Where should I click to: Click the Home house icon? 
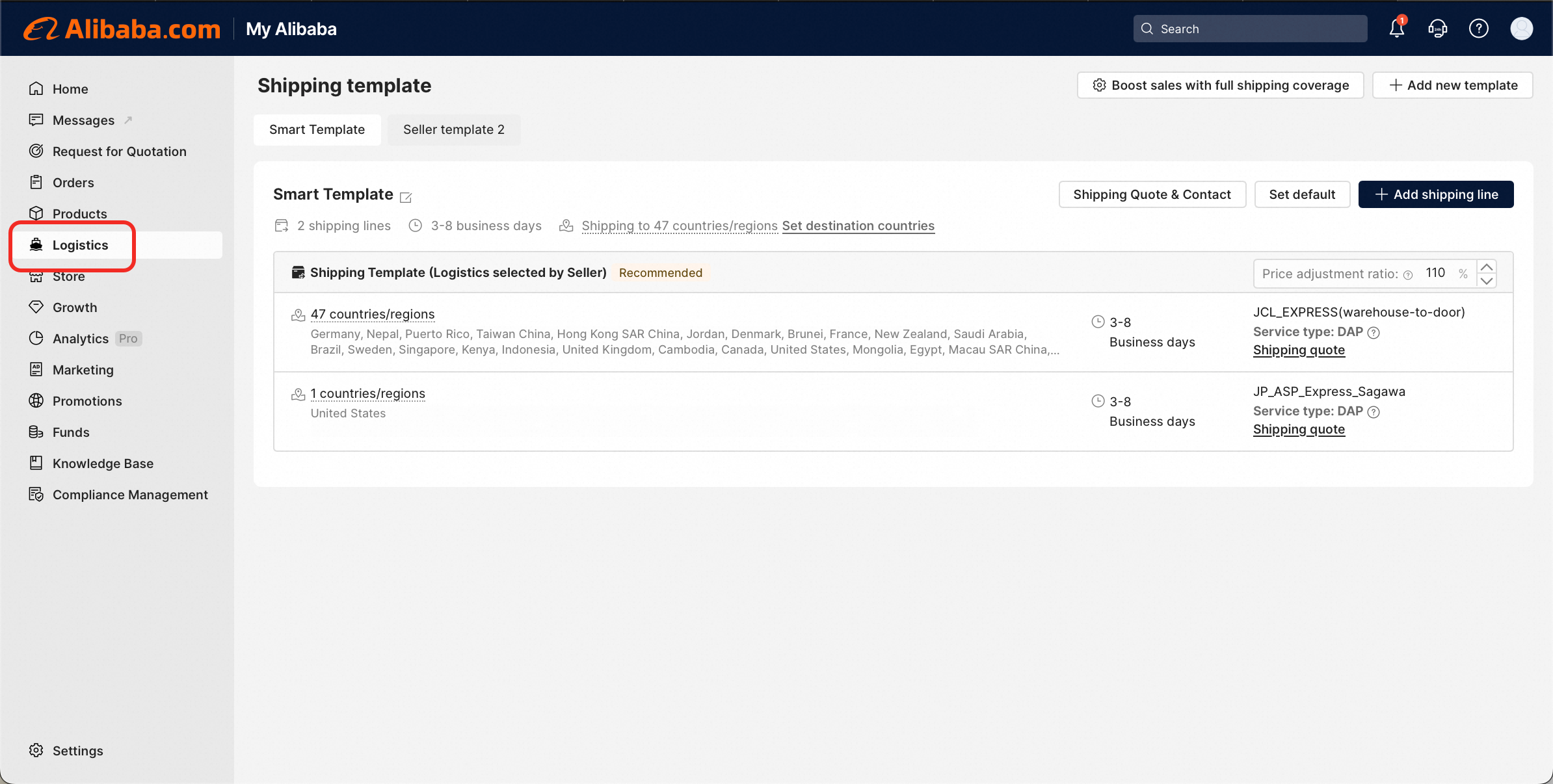[x=36, y=88]
